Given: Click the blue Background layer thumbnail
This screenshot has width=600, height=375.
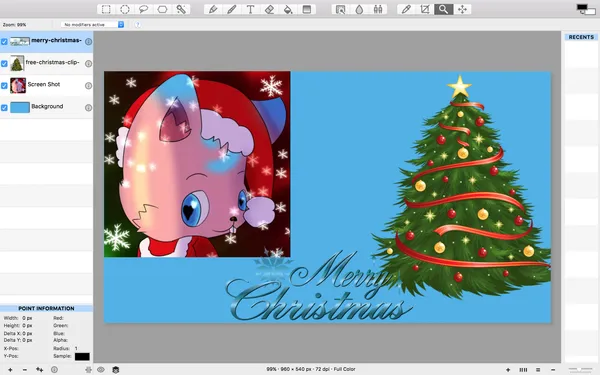Looking at the screenshot, I should (20, 108).
